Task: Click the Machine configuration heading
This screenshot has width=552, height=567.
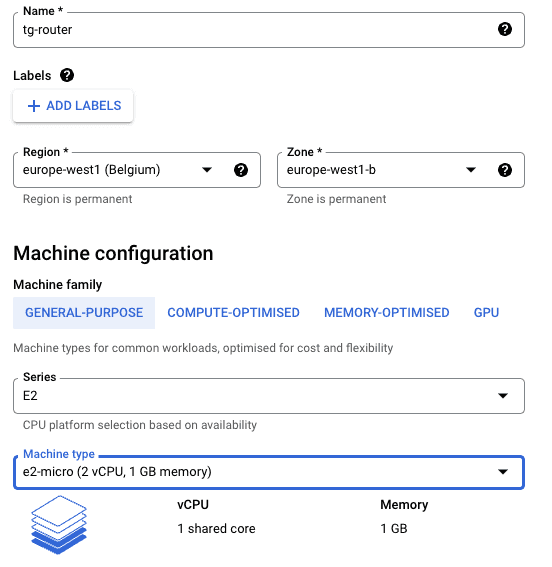Action: click(113, 253)
